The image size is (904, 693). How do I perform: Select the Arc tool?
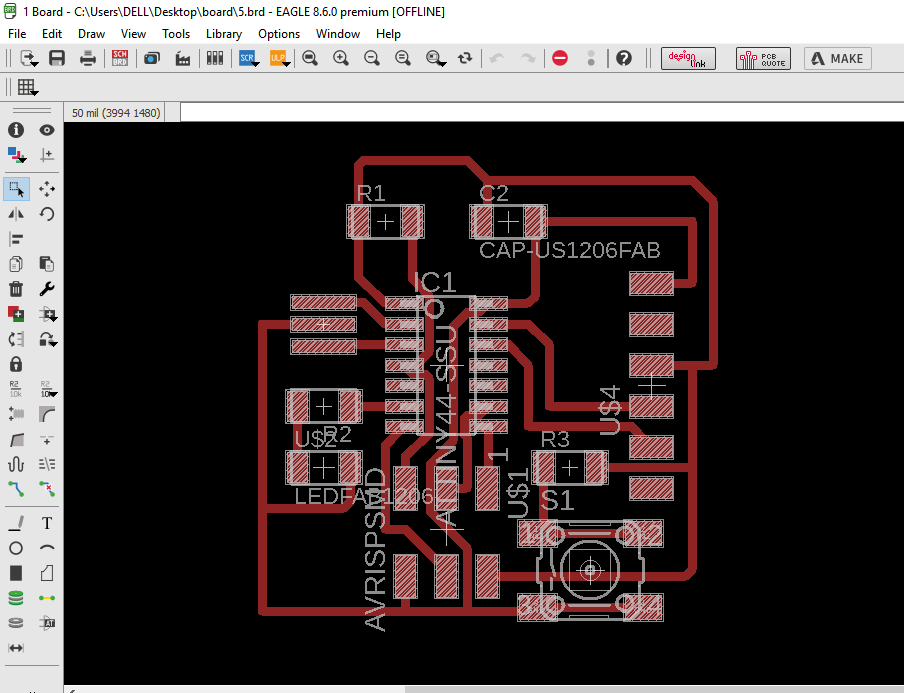point(47,548)
